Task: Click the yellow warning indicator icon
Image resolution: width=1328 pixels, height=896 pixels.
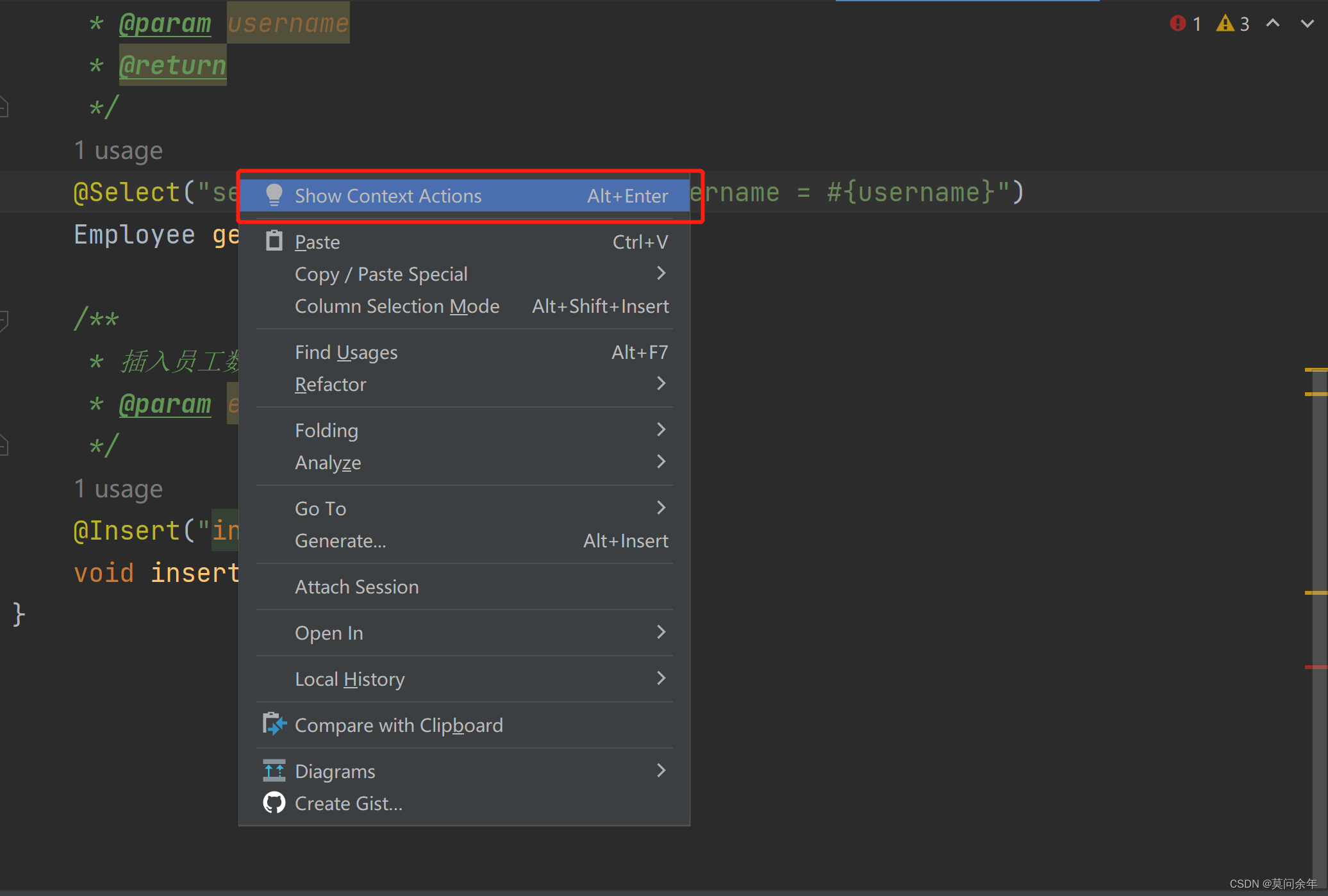Action: pyautogui.click(x=1225, y=24)
